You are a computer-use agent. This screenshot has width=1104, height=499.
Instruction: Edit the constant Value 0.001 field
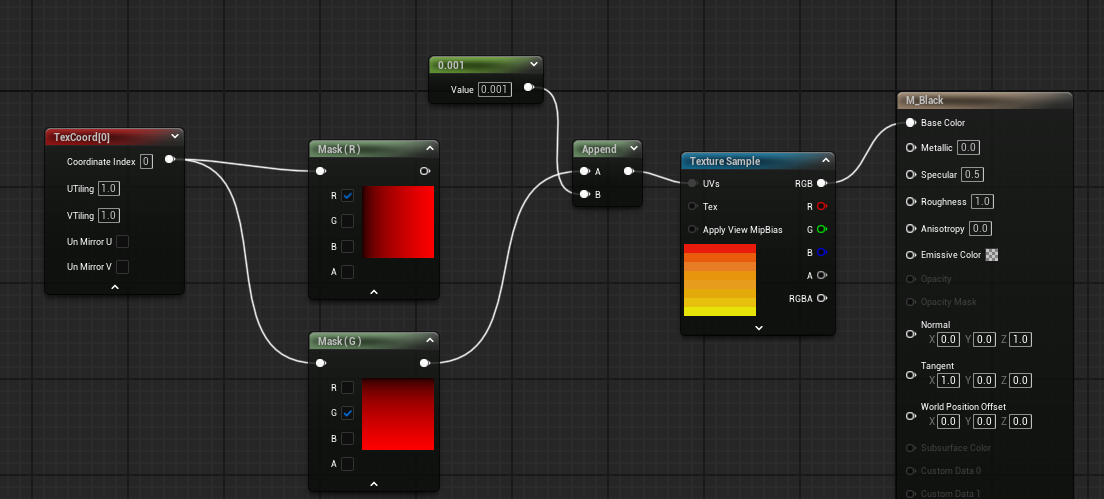click(x=495, y=89)
